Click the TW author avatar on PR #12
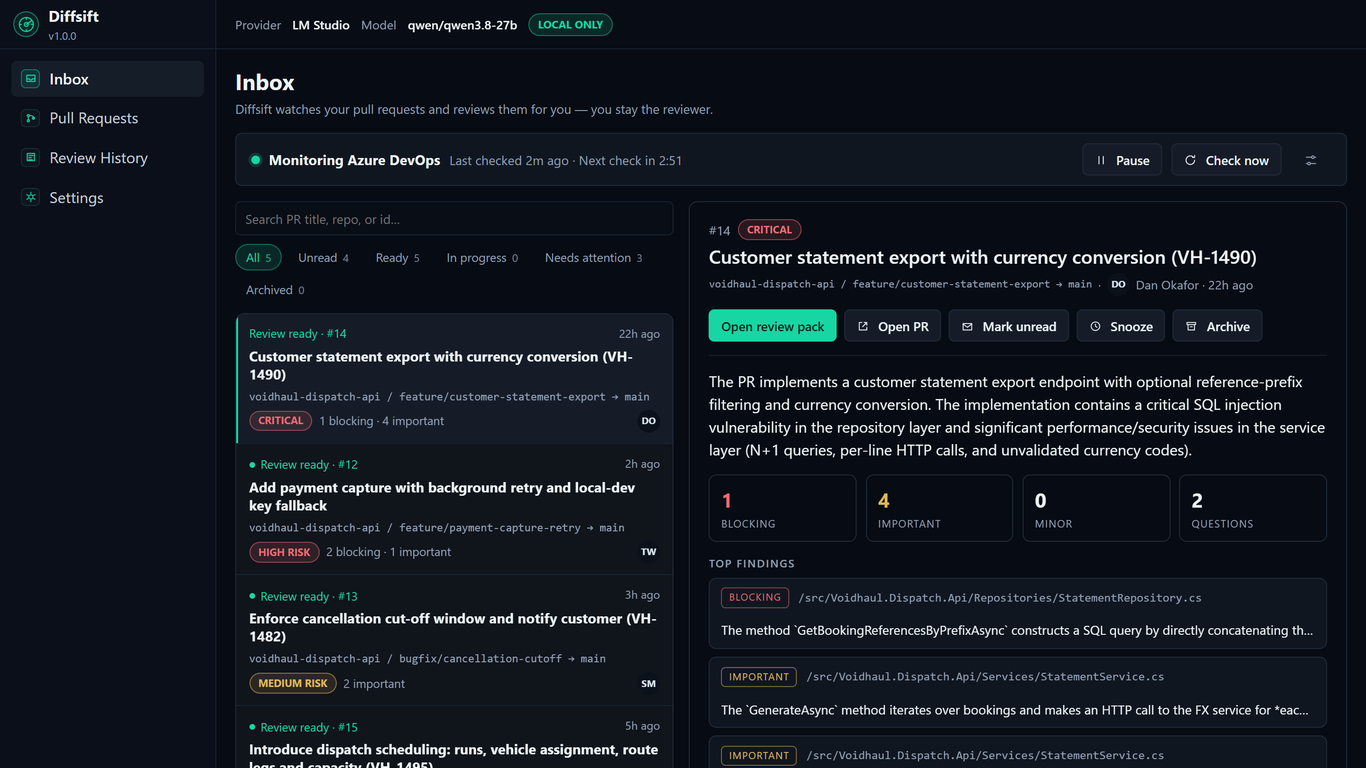Viewport: 1366px width, 768px height. (649, 552)
